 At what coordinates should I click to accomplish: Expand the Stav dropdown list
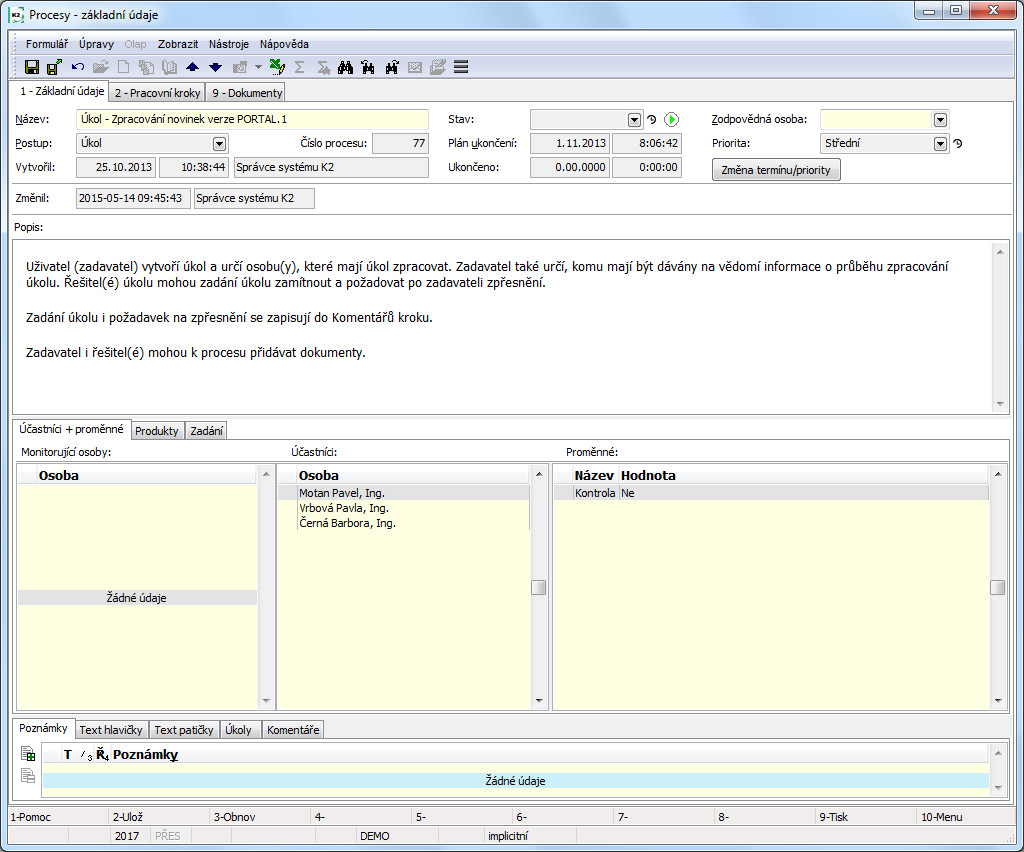[634, 119]
